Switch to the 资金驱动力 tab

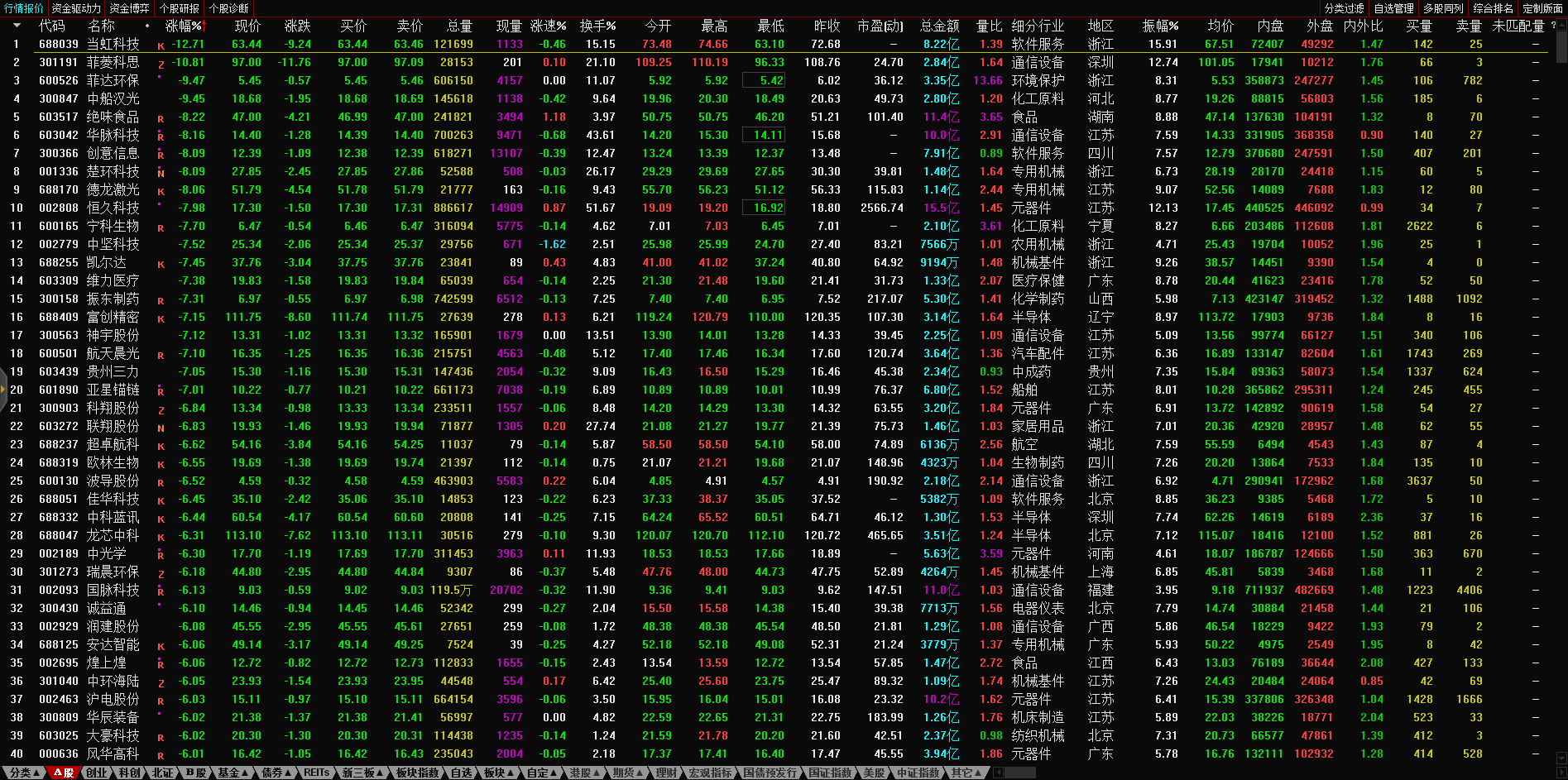coord(76,8)
